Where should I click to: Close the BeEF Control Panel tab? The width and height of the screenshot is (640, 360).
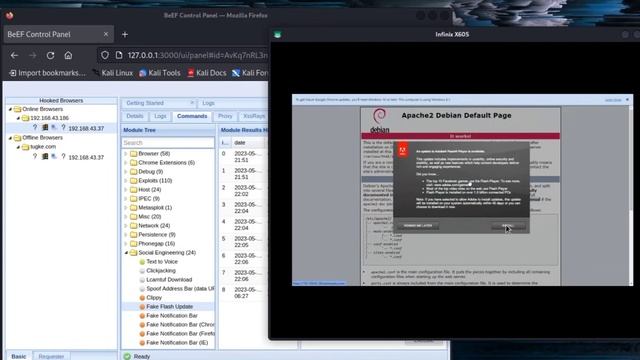(x=106, y=34)
